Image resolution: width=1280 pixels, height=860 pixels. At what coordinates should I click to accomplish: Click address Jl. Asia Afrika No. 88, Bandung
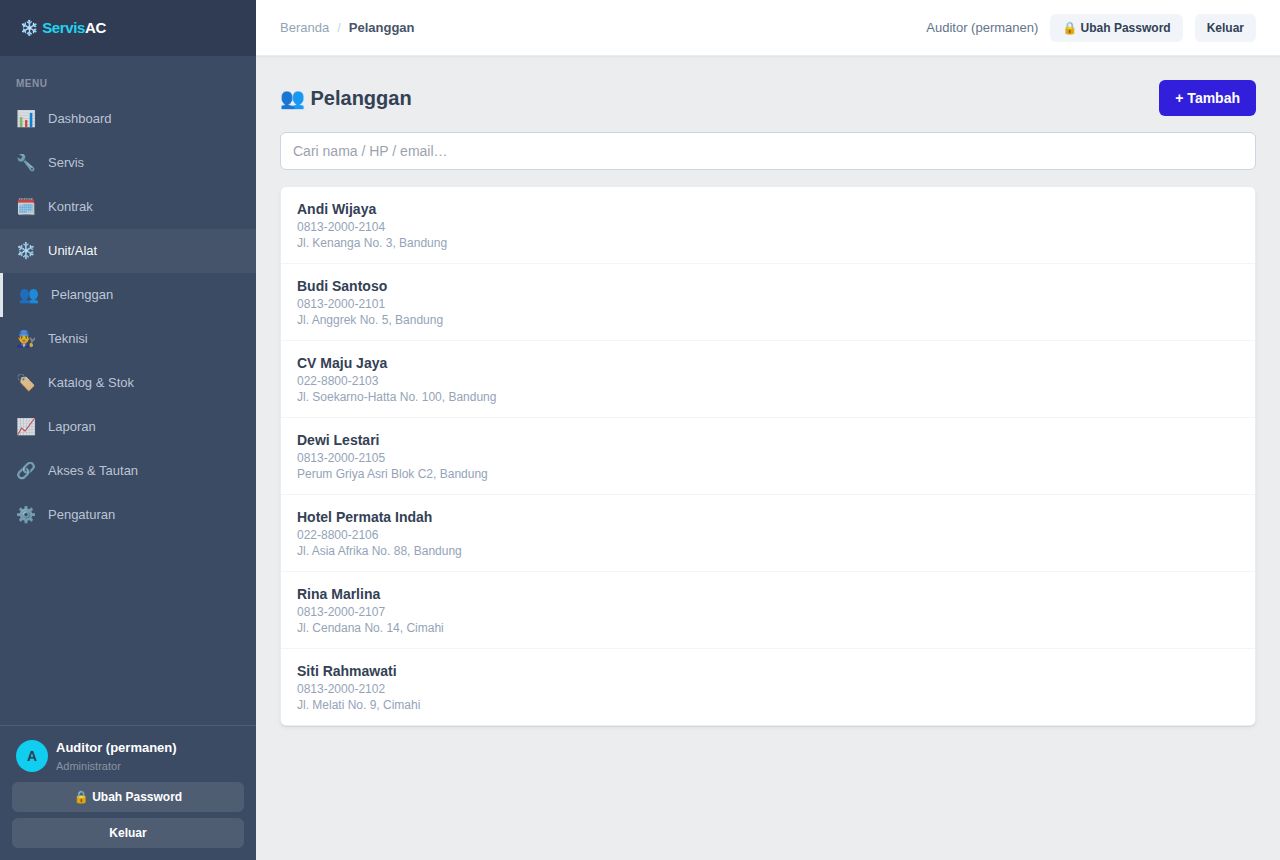pos(379,551)
